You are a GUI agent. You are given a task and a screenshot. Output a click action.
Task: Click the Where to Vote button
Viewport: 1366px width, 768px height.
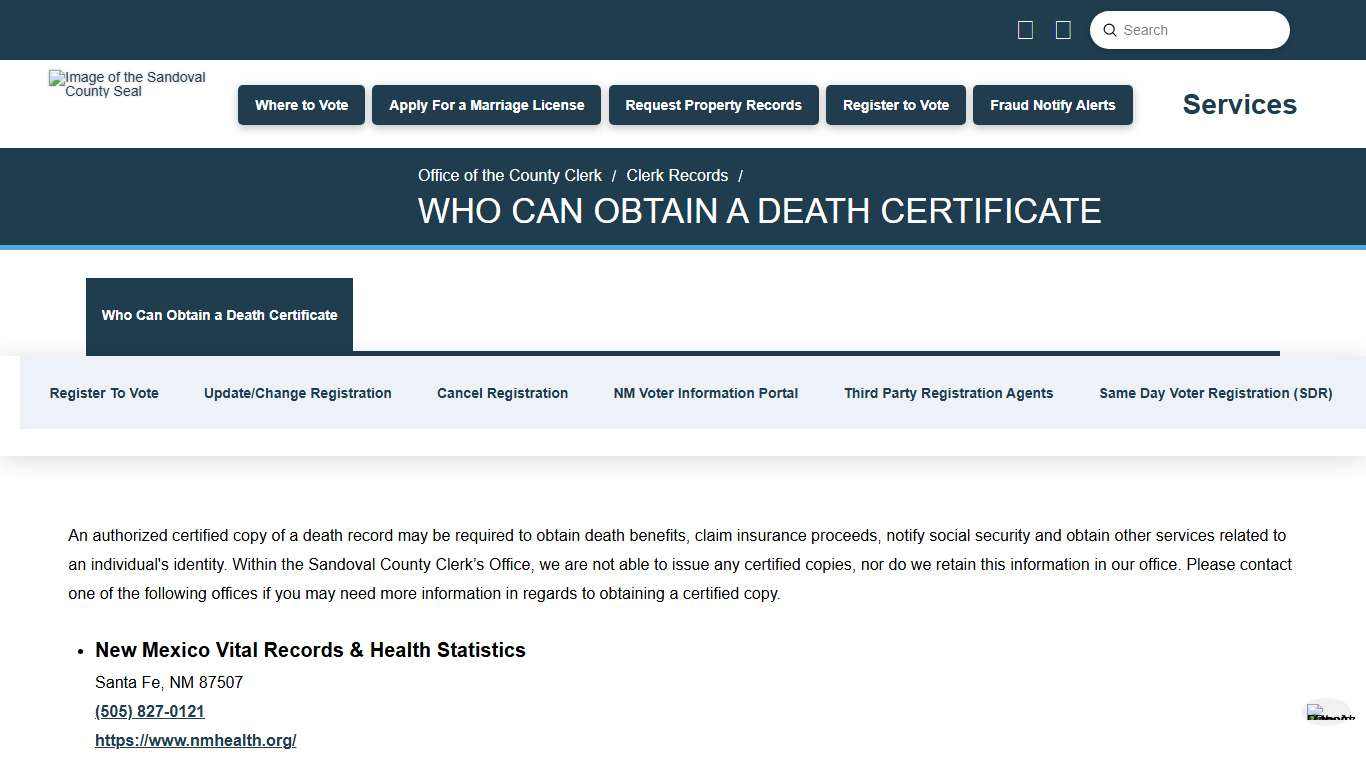point(301,104)
